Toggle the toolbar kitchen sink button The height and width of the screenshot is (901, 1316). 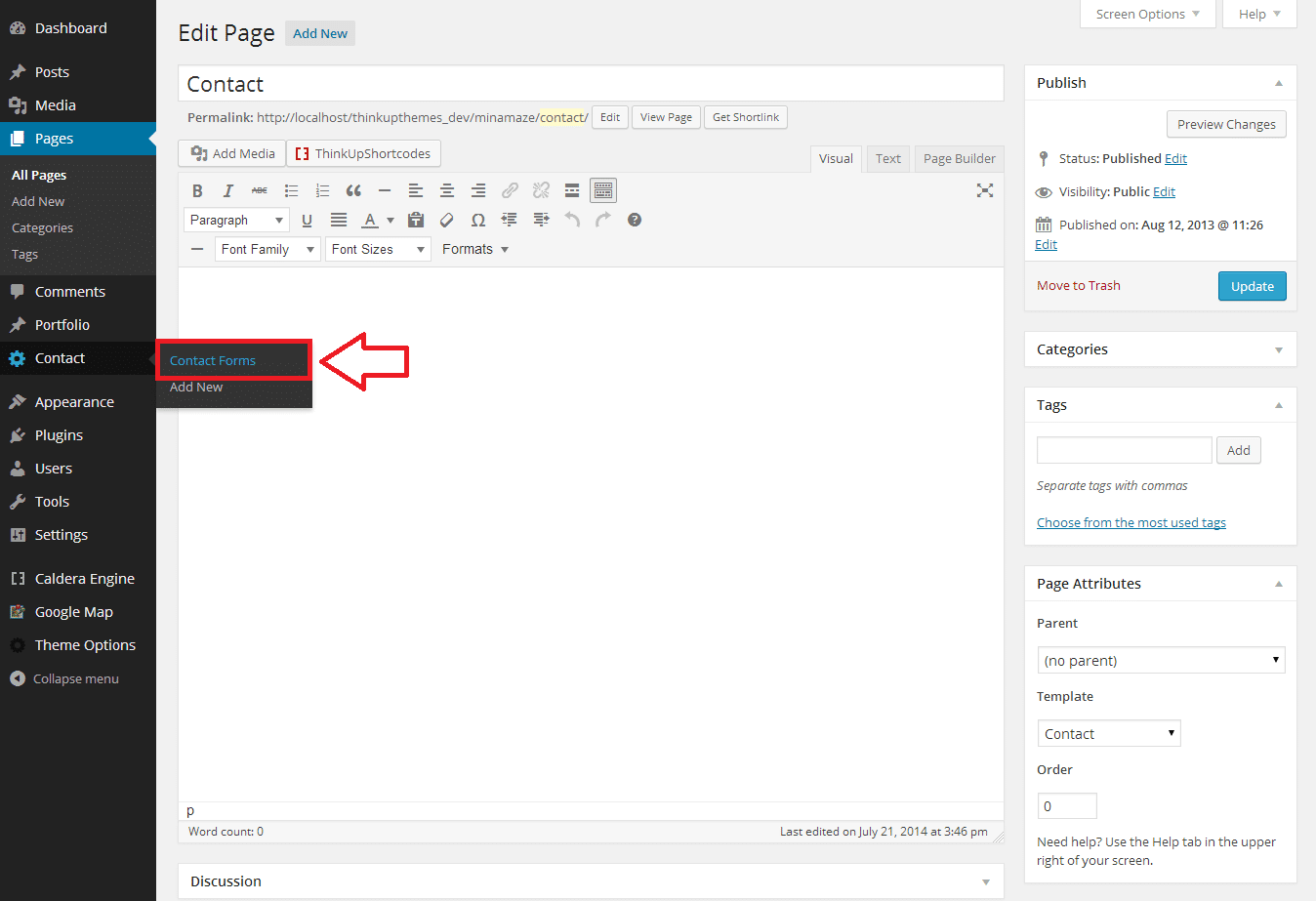[603, 191]
